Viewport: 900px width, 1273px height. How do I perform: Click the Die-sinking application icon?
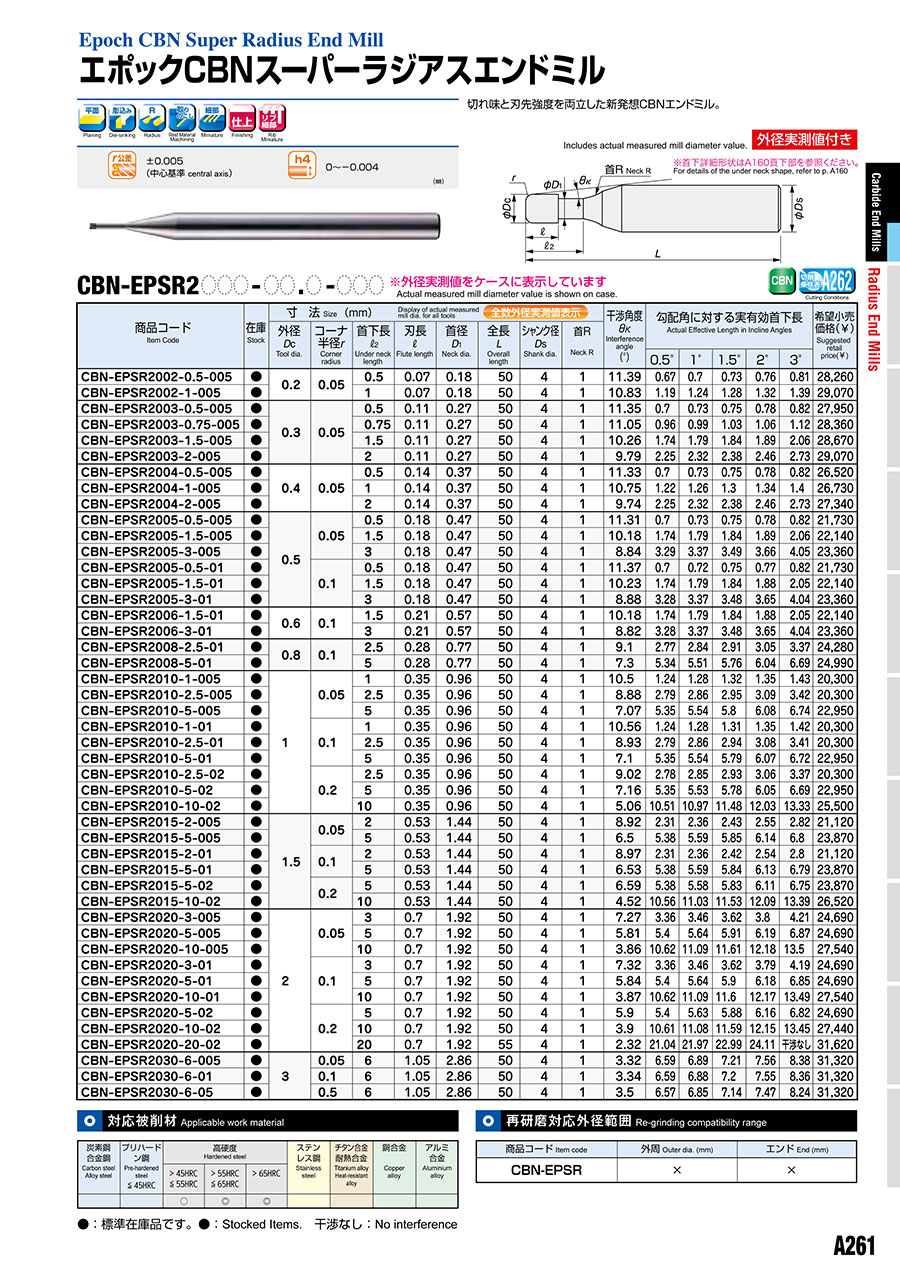[x=122, y=119]
